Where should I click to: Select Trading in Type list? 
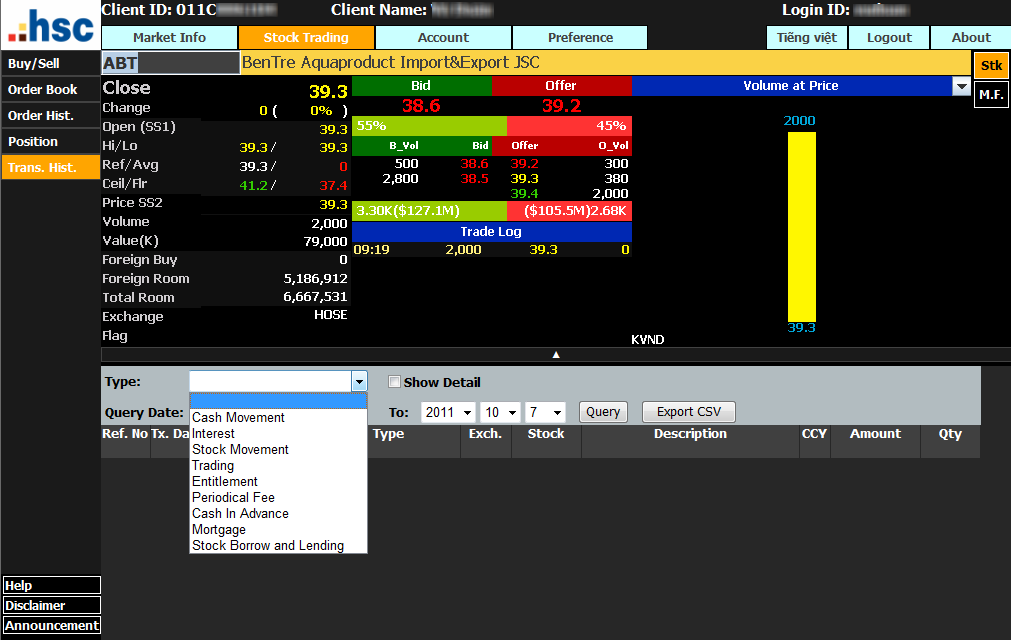[278, 465]
